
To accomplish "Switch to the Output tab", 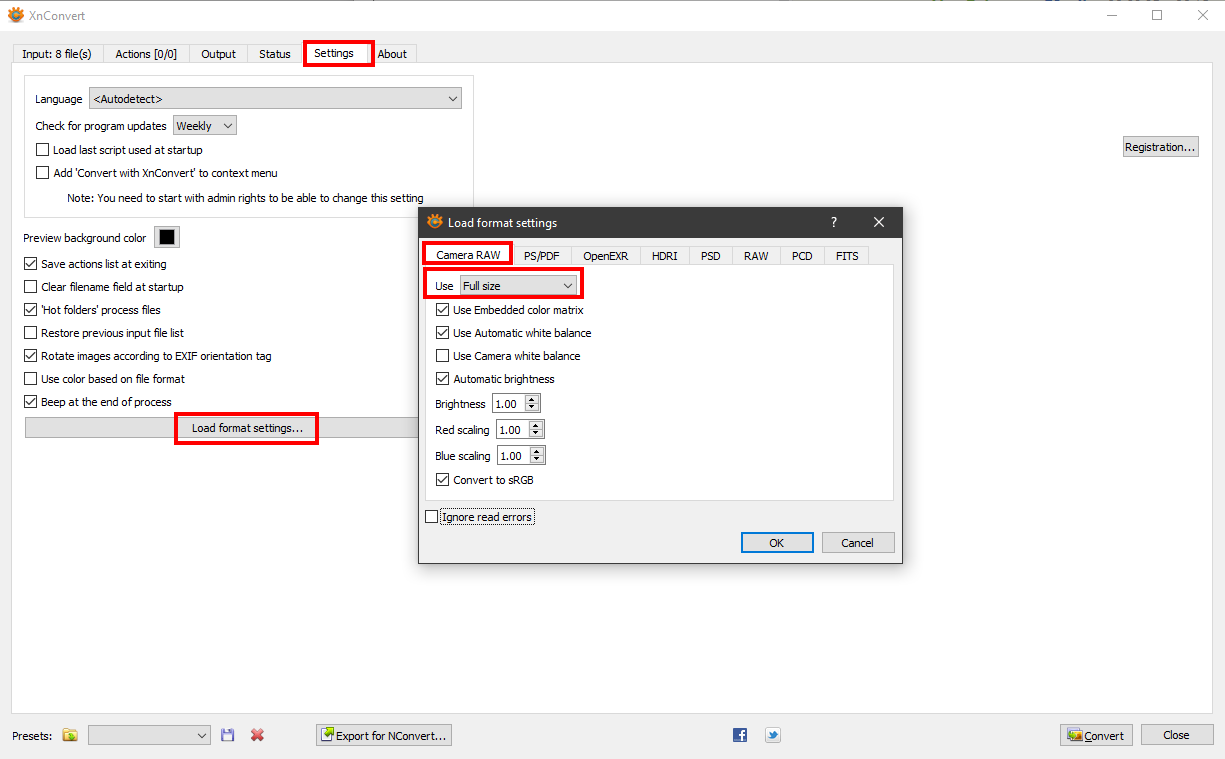I will point(218,54).
